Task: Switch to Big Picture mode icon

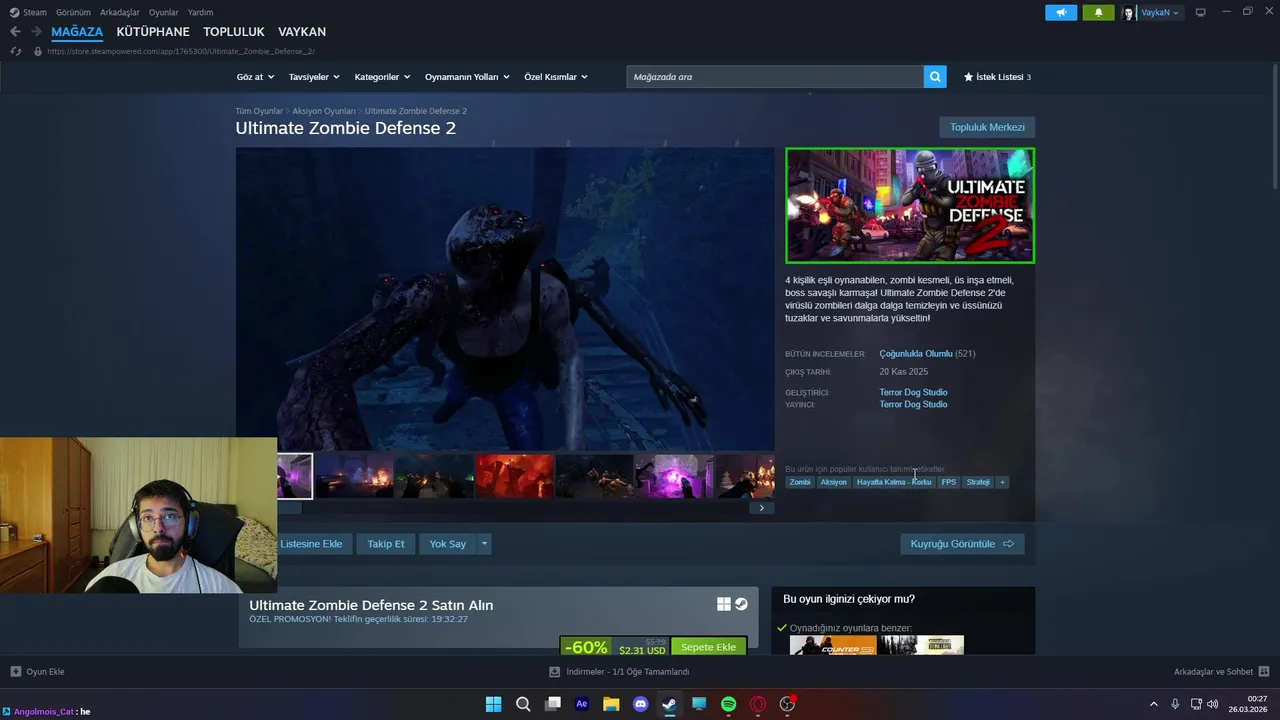Action: point(1201,12)
